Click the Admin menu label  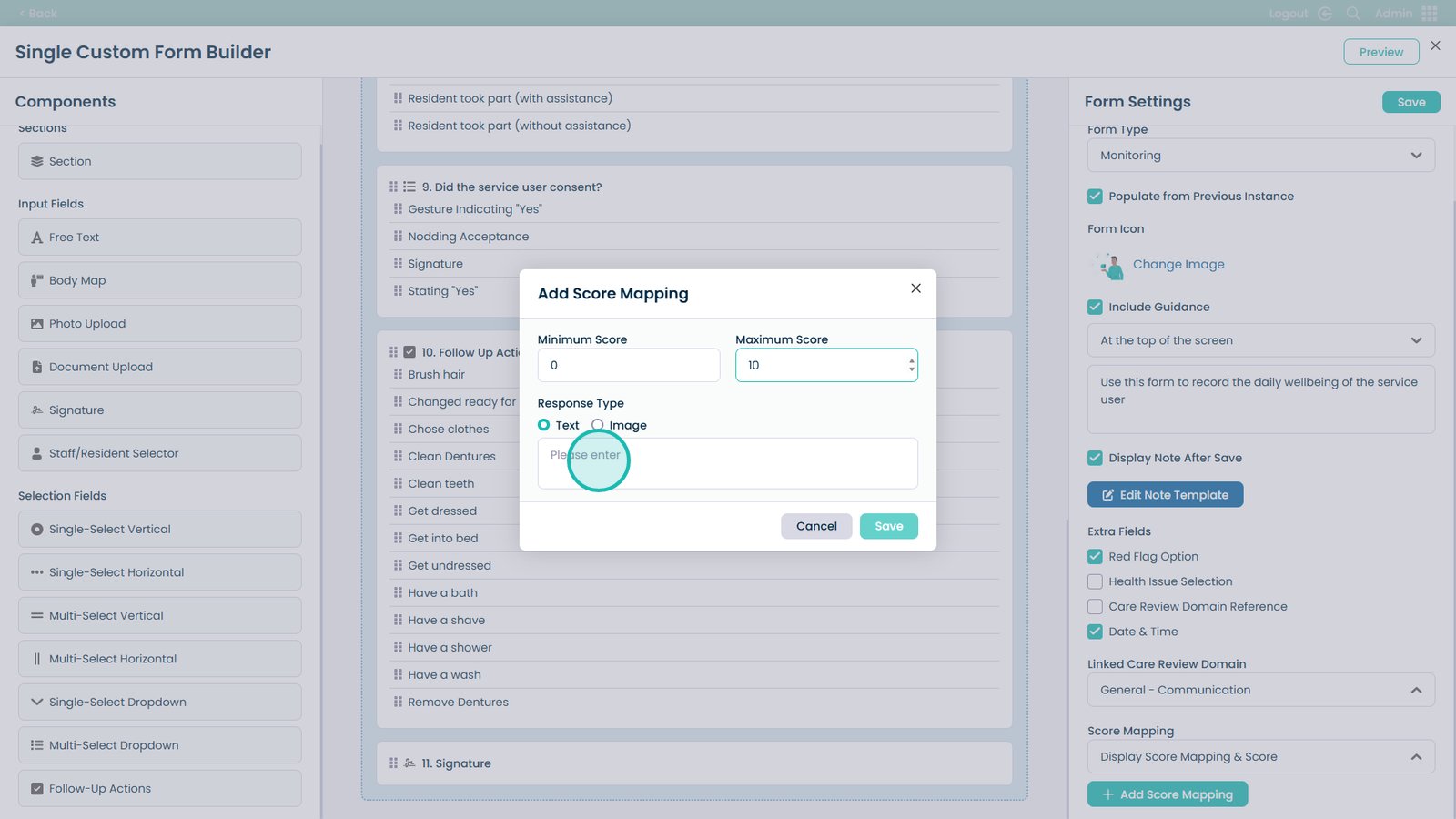(1393, 14)
